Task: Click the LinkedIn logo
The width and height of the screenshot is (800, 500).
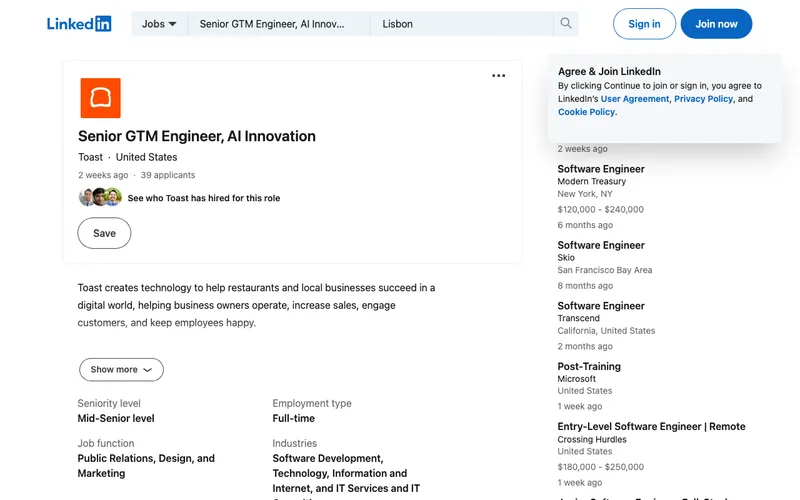Action: 79,24
